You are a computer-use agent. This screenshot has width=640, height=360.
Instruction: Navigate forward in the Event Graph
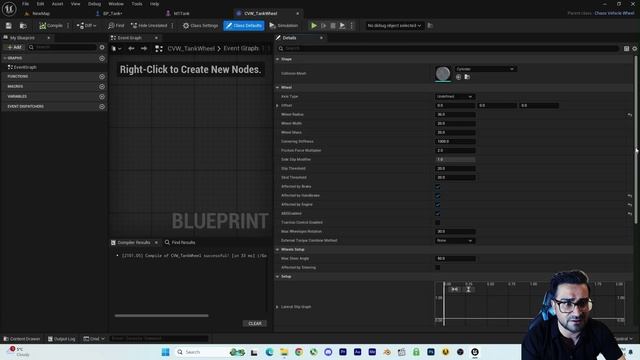coord(144,49)
